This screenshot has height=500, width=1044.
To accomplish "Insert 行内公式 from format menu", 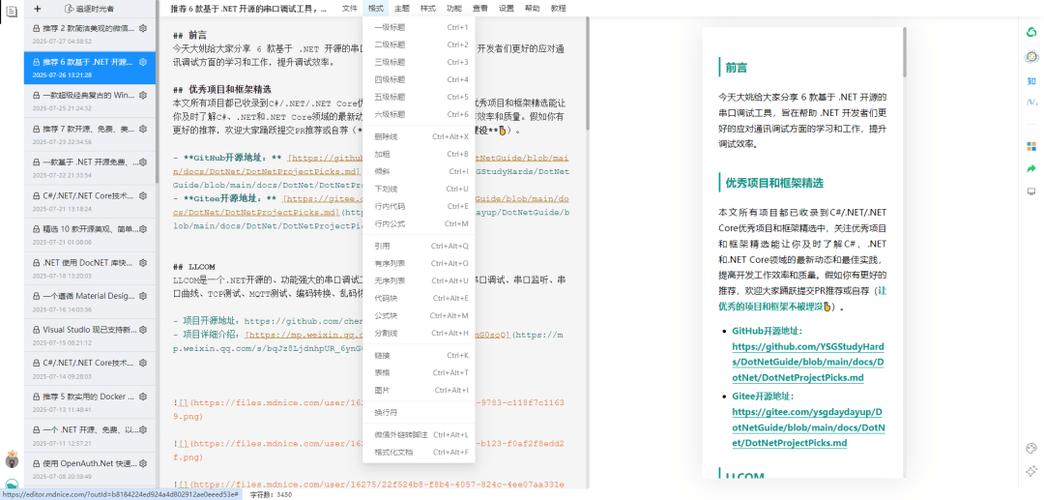I will click(419, 223).
